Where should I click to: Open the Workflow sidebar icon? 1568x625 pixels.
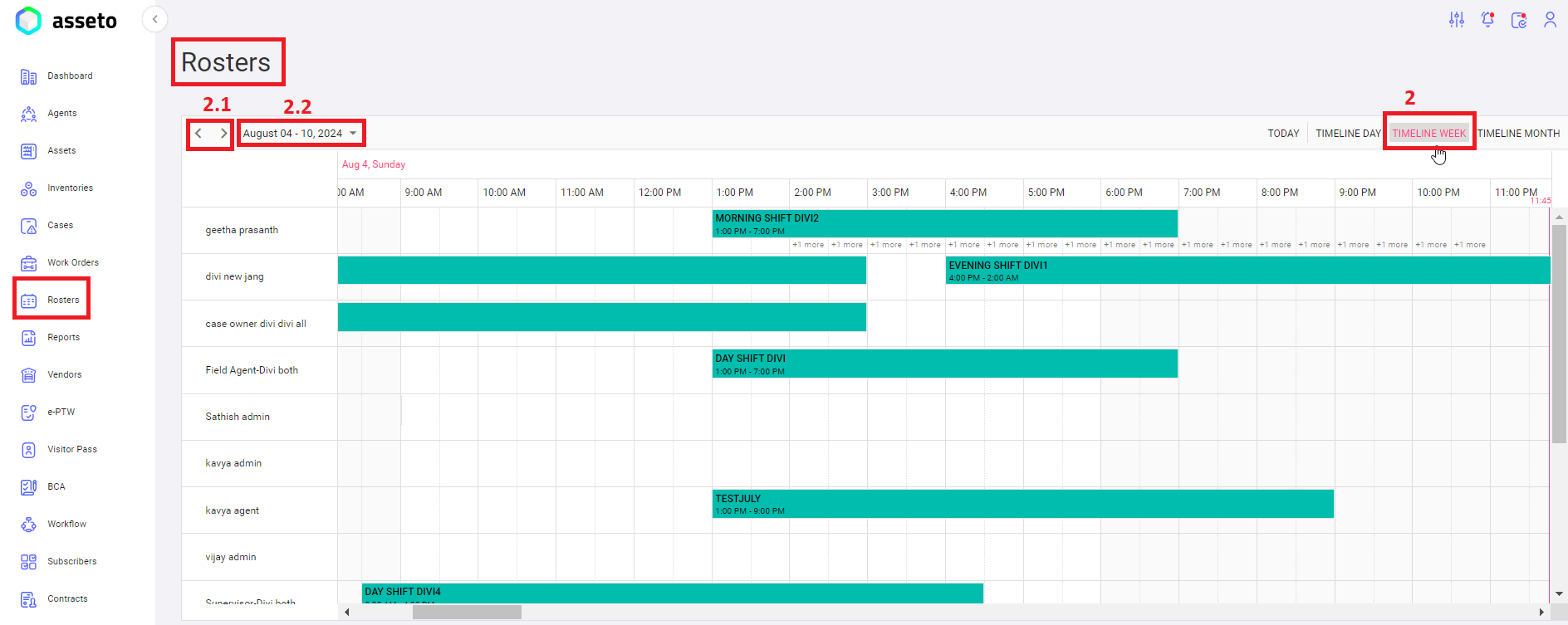tap(28, 525)
